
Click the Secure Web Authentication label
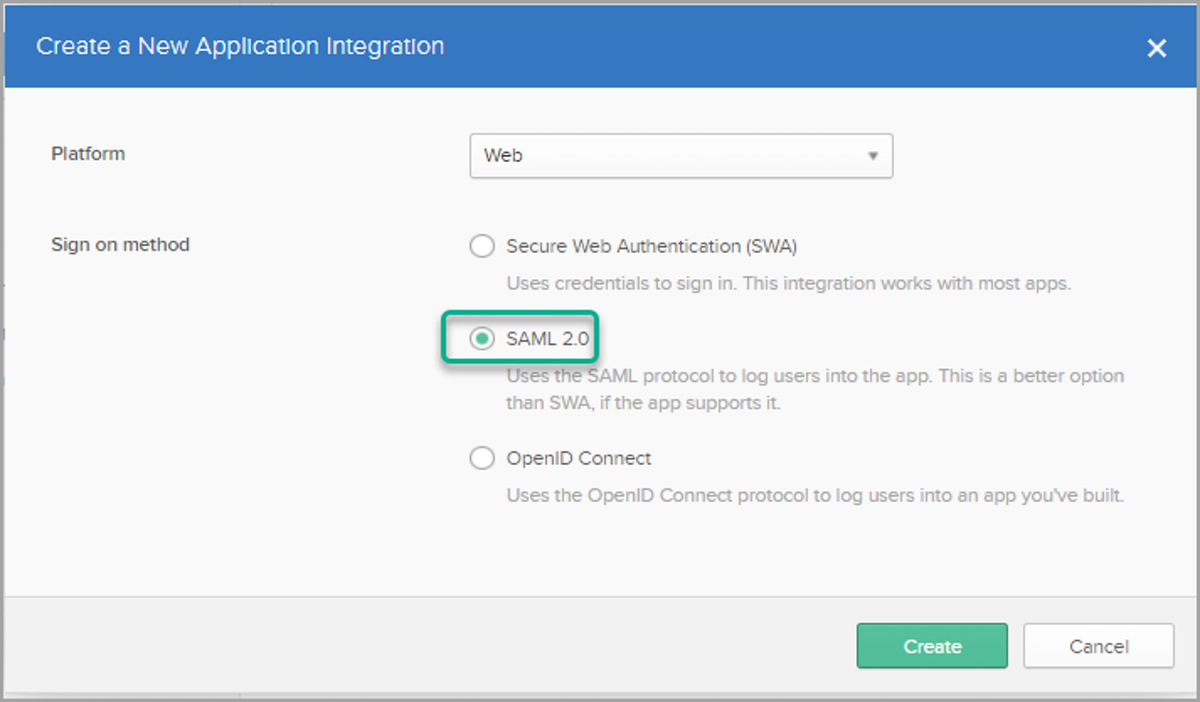click(656, 246)
